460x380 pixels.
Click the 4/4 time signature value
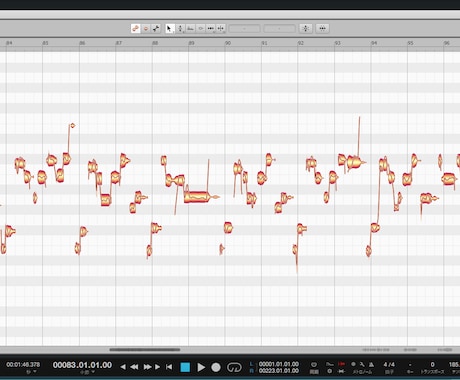[389, 364]
